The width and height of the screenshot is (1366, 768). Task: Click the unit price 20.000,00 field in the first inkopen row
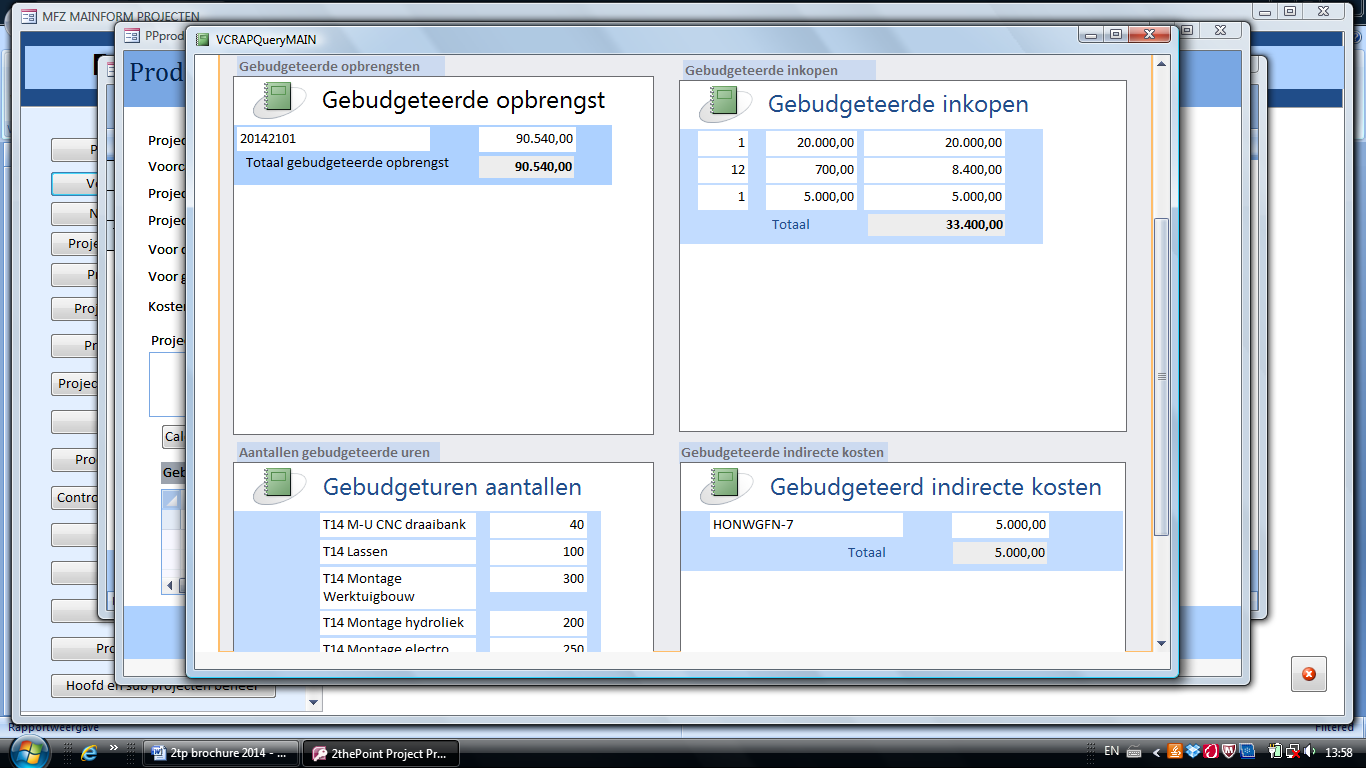811,143
